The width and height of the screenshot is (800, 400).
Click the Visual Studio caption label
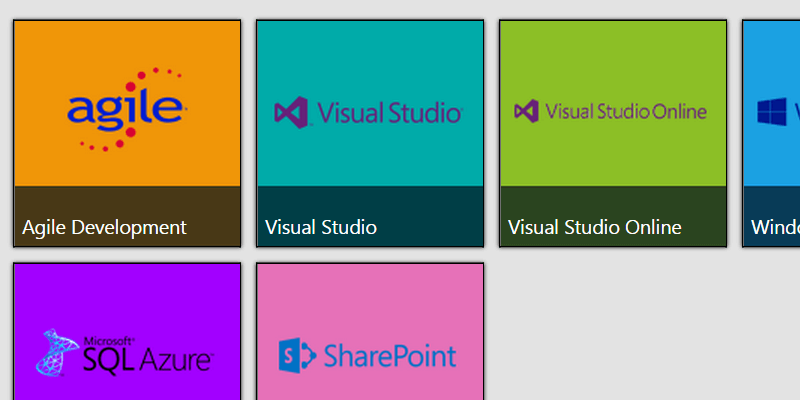pyautogui.click(x=321, y=227)
